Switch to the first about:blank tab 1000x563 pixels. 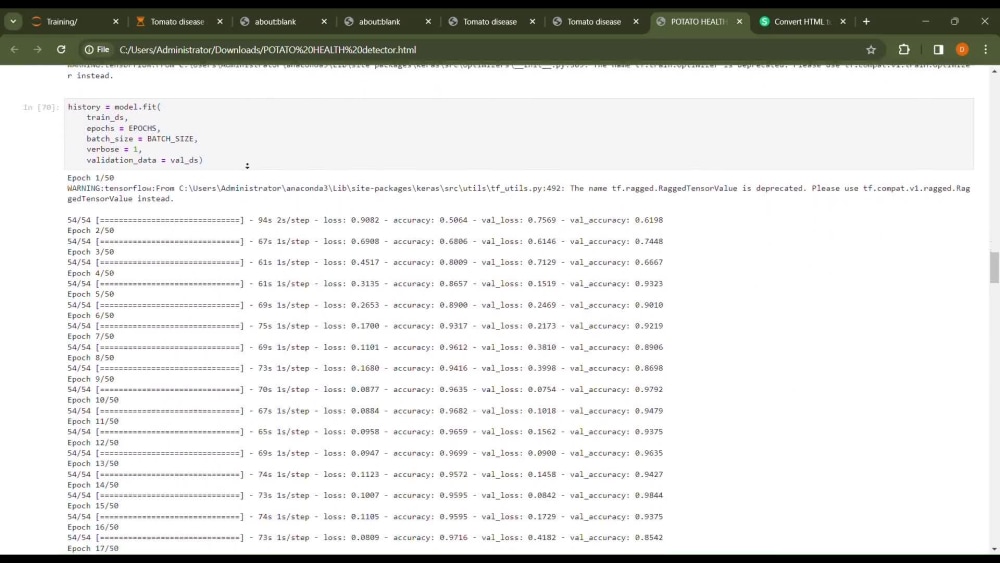tap(275, 21)
